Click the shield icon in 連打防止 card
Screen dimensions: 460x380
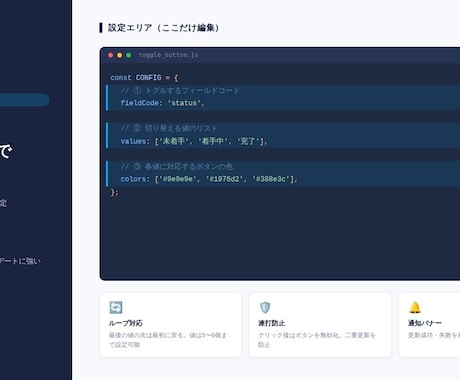pos(265,307)
